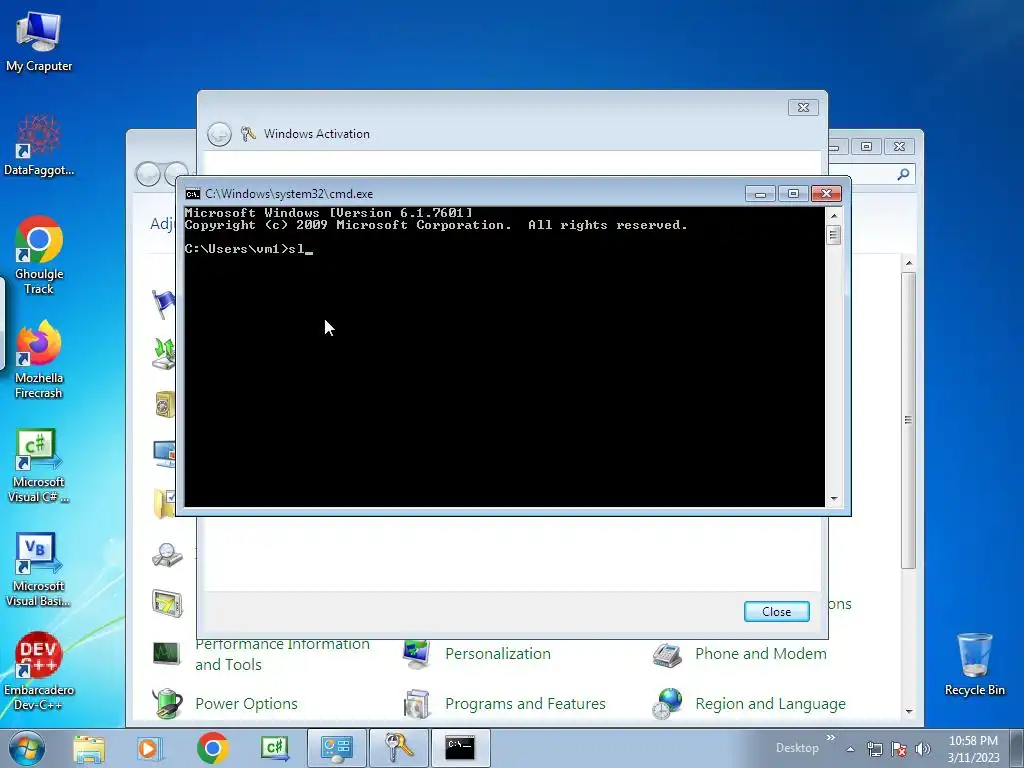1024x768 pixels.
Task: Open Embarcadero Dev-C++ desktop shortcut
Action: (39, 671)
